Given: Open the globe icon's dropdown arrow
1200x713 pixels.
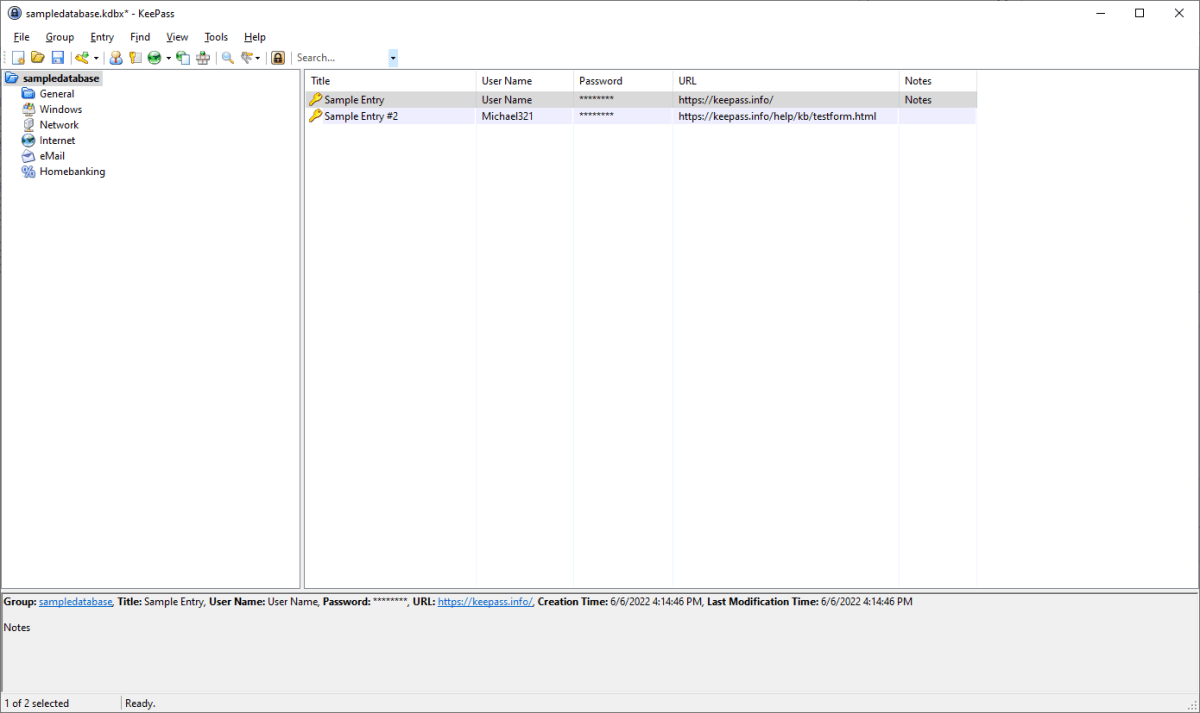Looking at the screenshot, I should tap(168, 57).
